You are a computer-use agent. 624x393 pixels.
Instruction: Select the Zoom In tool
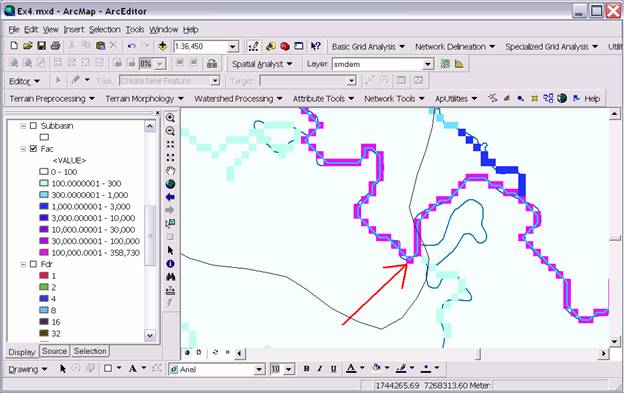click(170, 118)
